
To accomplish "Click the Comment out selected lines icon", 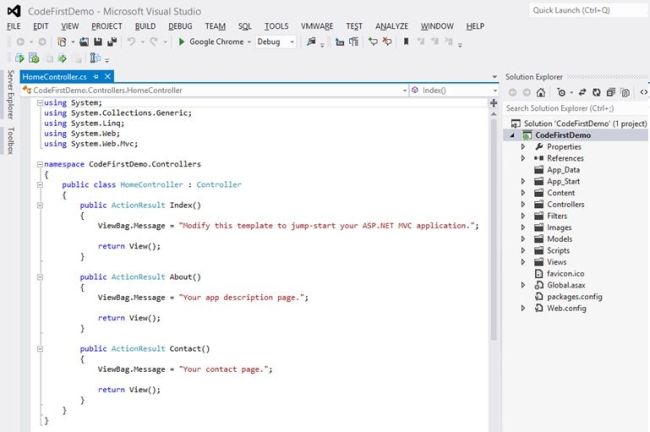I will (x=373, y=41).
